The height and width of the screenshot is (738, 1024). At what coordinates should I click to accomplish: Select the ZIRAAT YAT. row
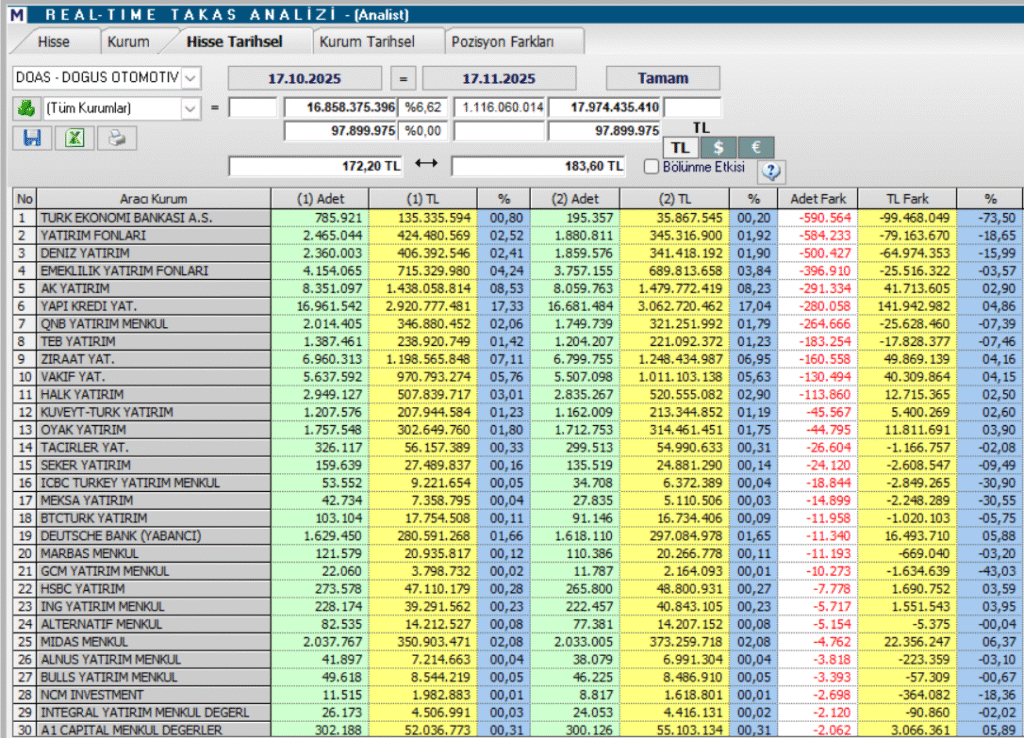pos(517,359)
